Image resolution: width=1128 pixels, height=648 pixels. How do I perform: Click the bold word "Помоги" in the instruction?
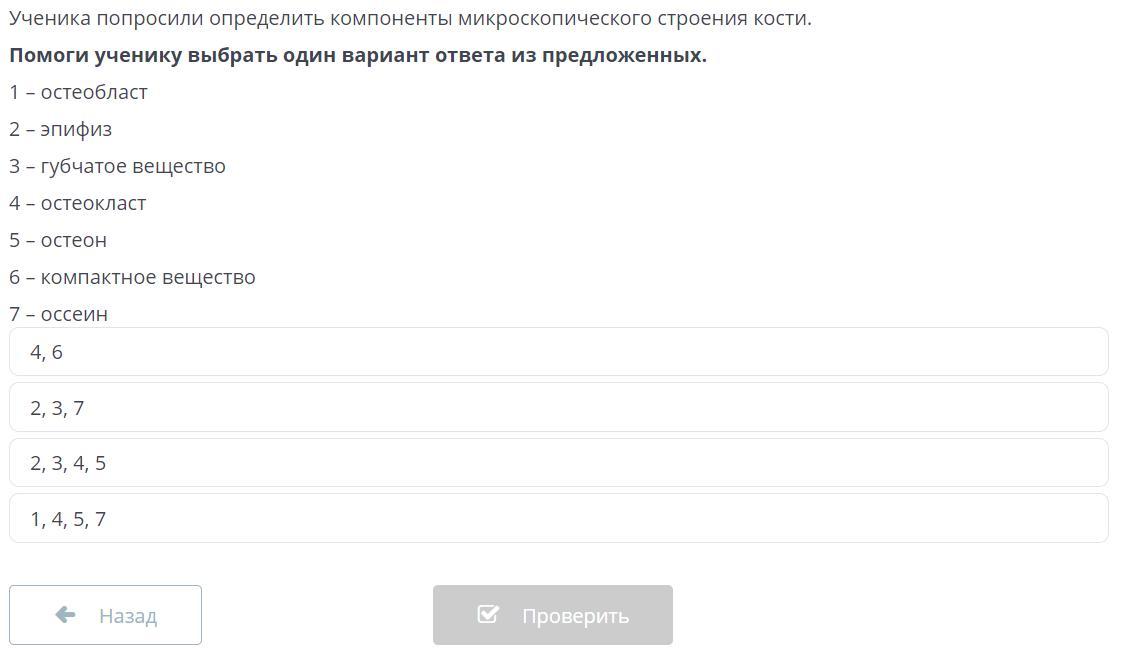coord(49,55)
